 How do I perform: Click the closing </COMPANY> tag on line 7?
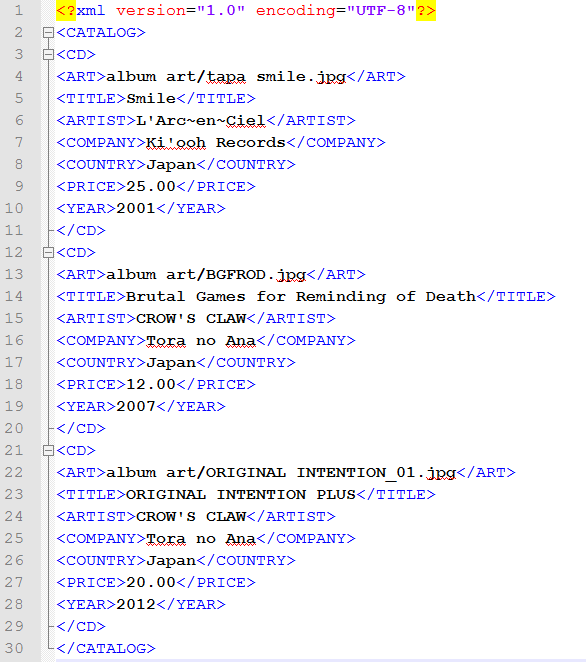pos(336,143)
